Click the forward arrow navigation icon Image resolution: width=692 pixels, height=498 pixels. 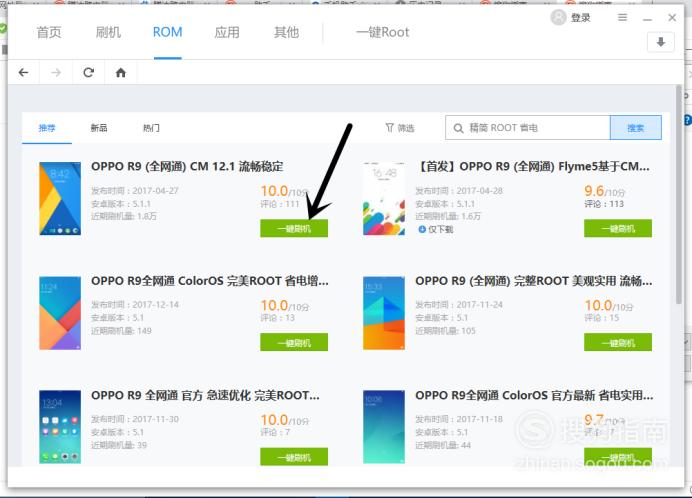[56, 72]
